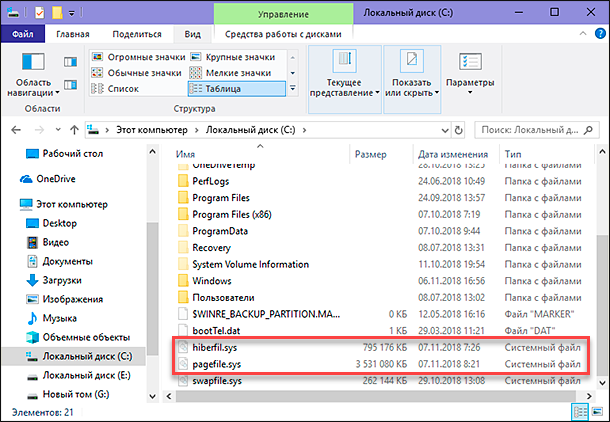This screenshot has height=422, width=610.
Task: Select Desktop in the navigation pane
Action: 51,223
